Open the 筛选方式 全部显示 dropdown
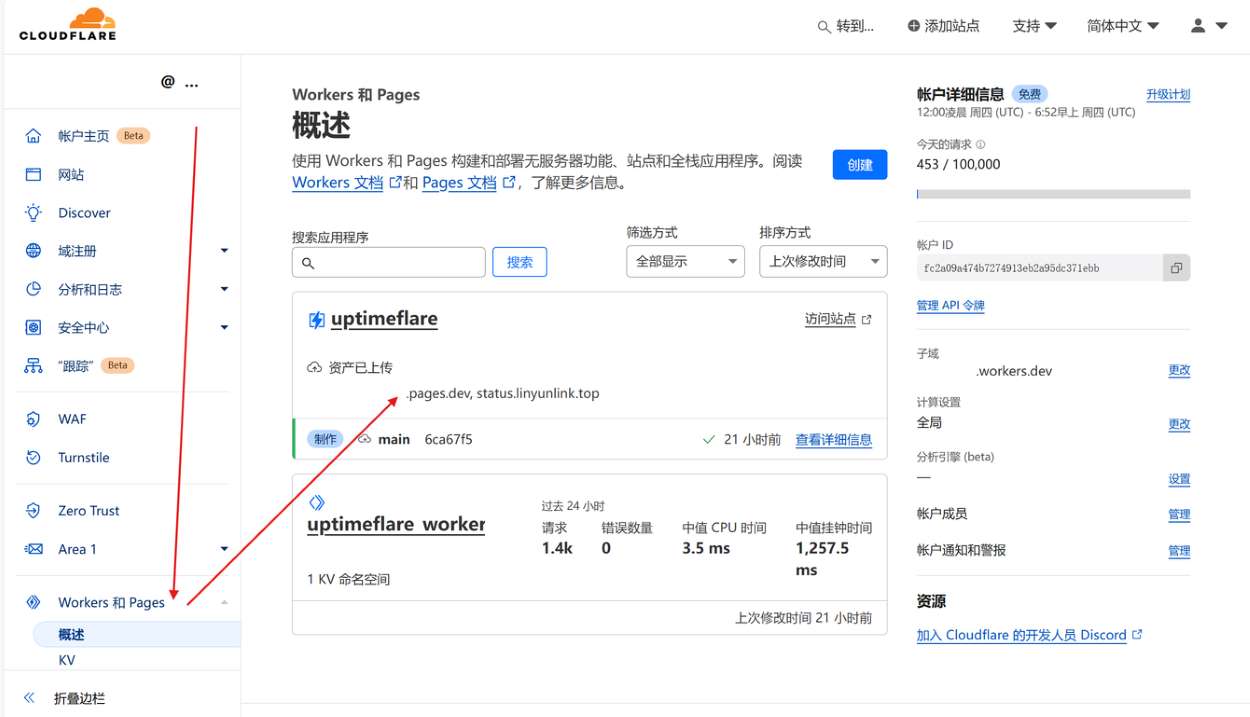This screenshot has width=1250, height=717. (686, 262)
